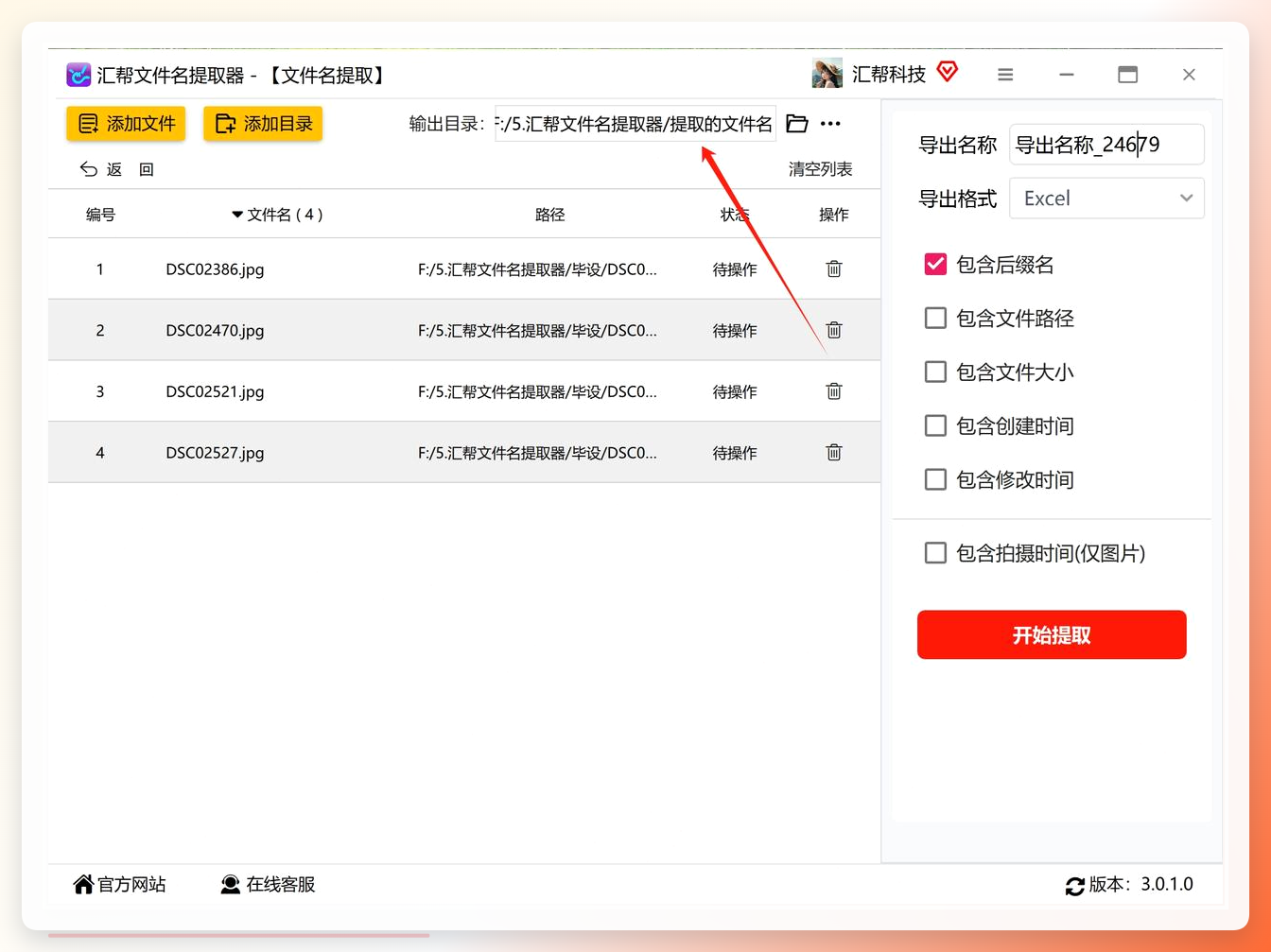Click 待操作 status in row 1
The image size is (1271, 952).
(x=735, y=269)
